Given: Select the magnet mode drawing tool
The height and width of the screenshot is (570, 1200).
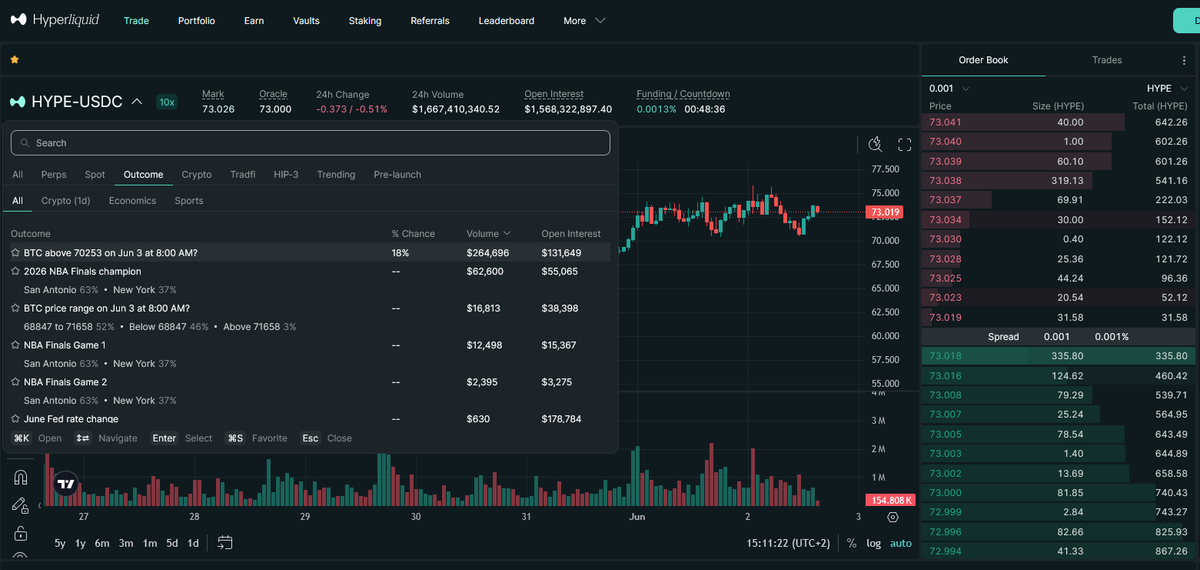Looking at the screenshot, I should [x=20, y=477].
